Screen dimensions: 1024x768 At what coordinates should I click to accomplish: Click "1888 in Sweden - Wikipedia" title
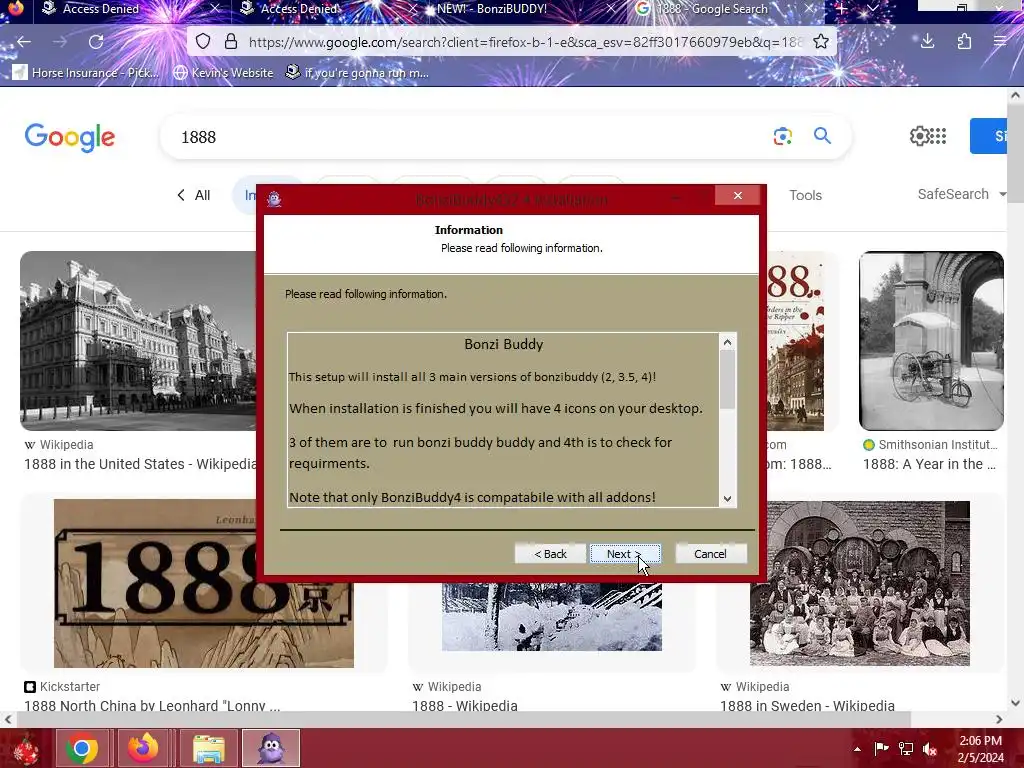[x=807, y=706]
